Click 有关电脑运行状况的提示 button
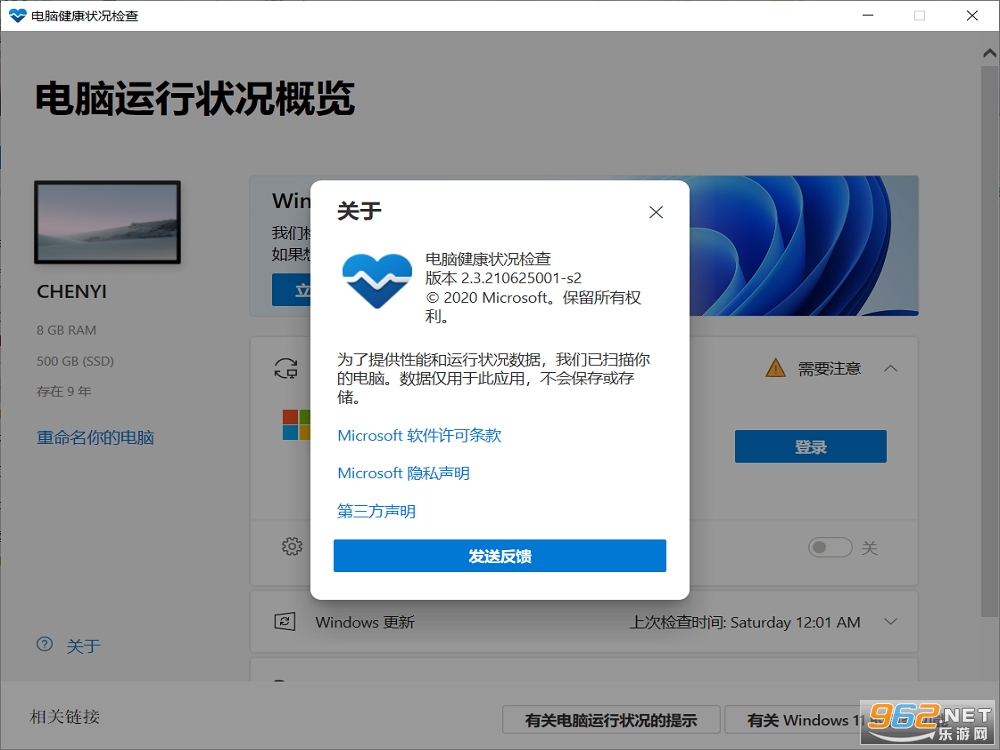 (x=611, y=720)
